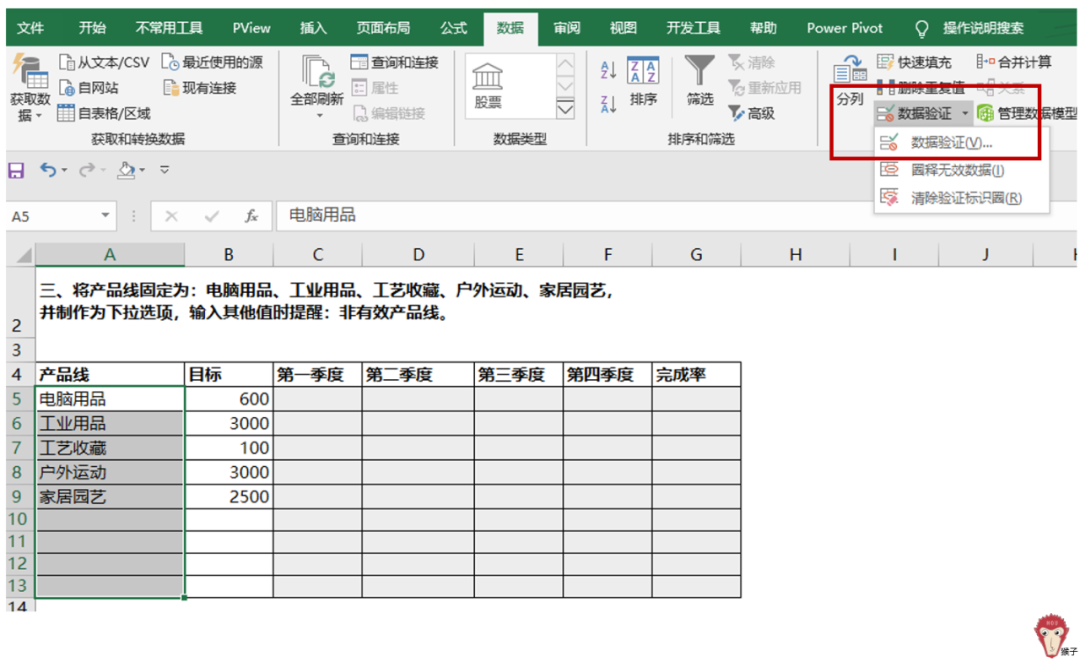The height and width of the screenshot is (662, 1080).
Task: Select the cell with value 600
Action: coord(229,399)
